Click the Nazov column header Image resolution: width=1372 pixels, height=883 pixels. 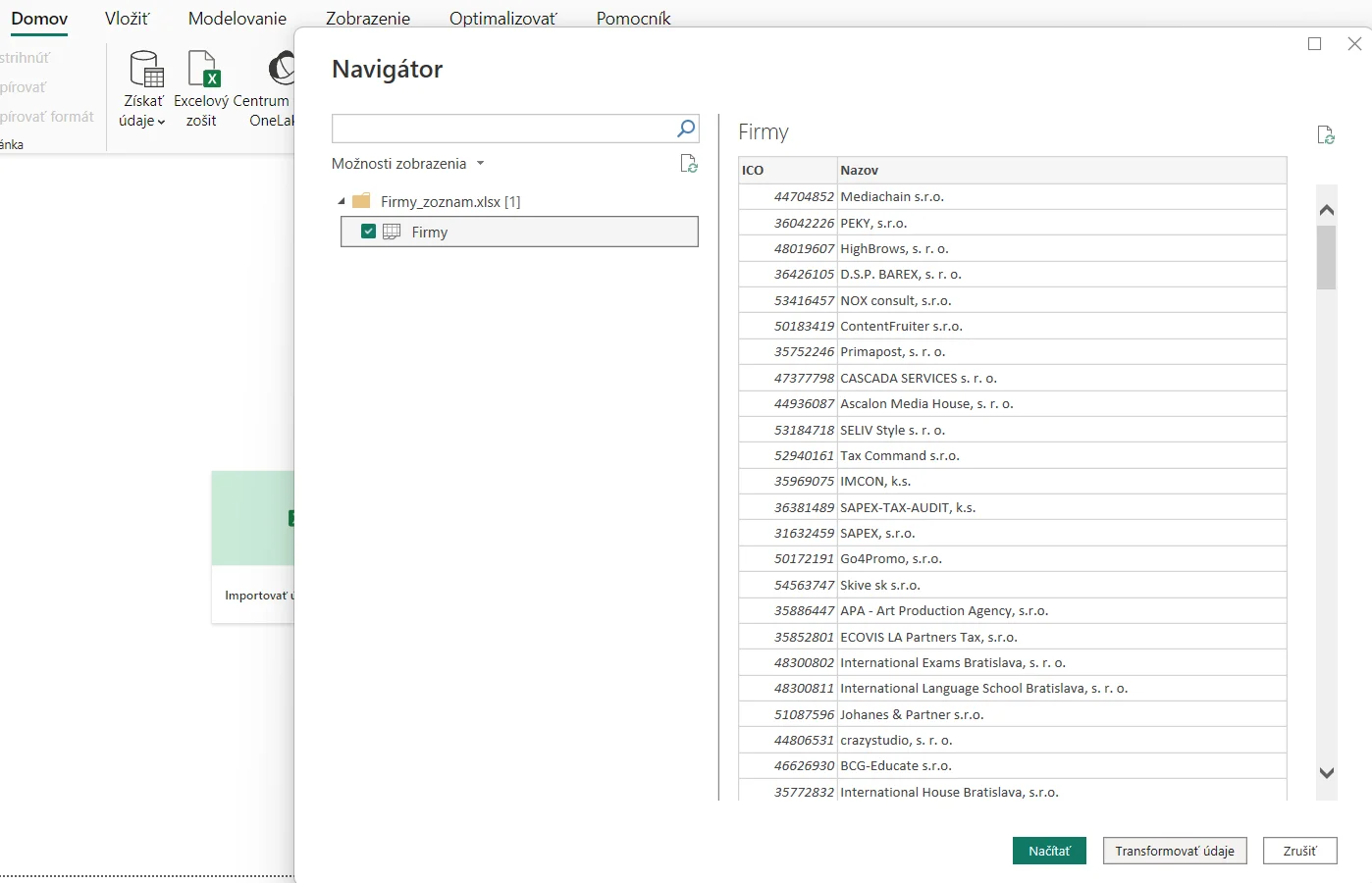(x=1062, y=170)
